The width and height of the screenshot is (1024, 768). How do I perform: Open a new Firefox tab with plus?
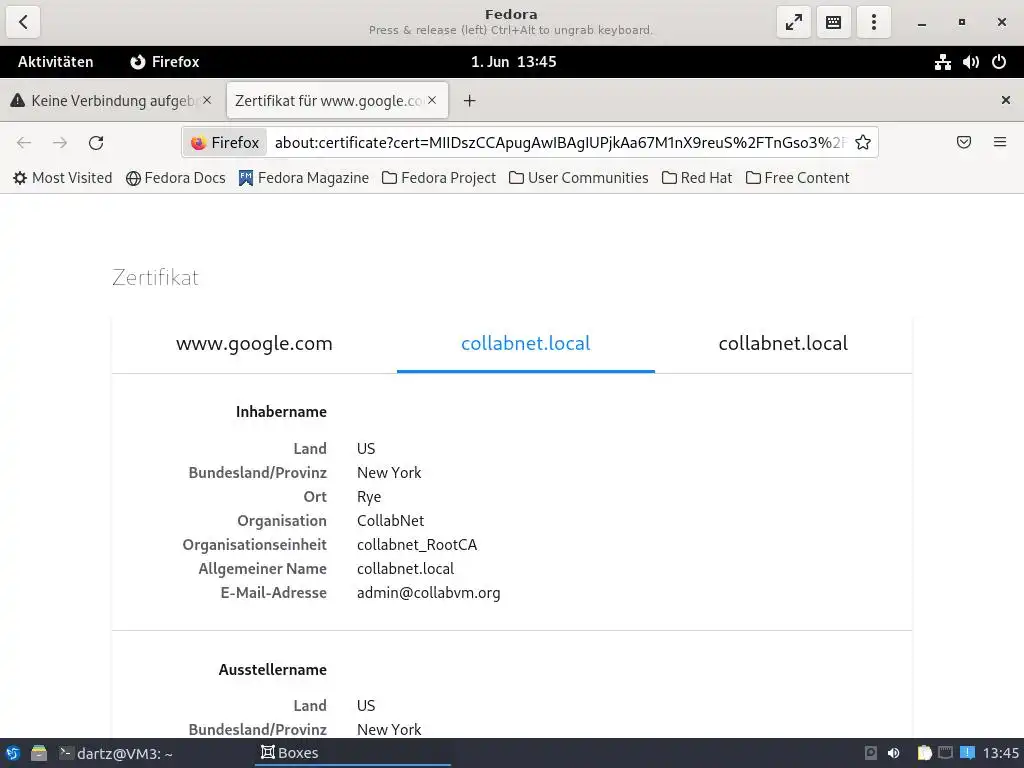click(469, 101)
